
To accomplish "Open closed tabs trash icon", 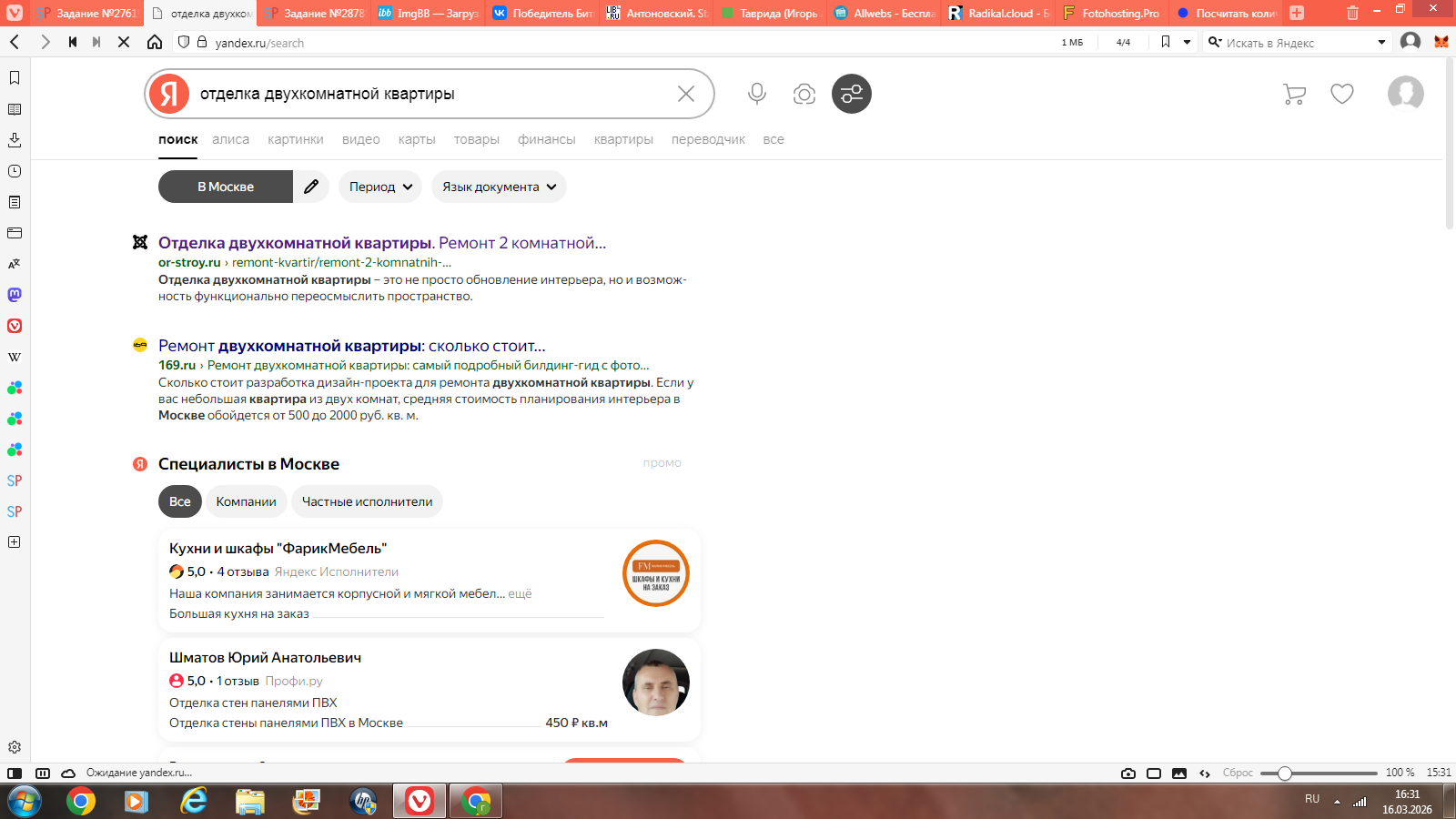I will (1353, 13).
